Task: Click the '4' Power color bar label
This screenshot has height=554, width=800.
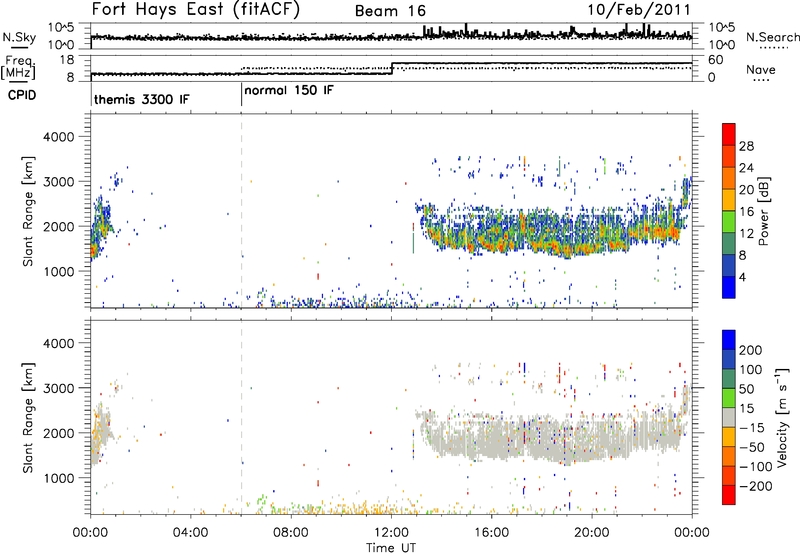Action: click(x=742, y=277)
